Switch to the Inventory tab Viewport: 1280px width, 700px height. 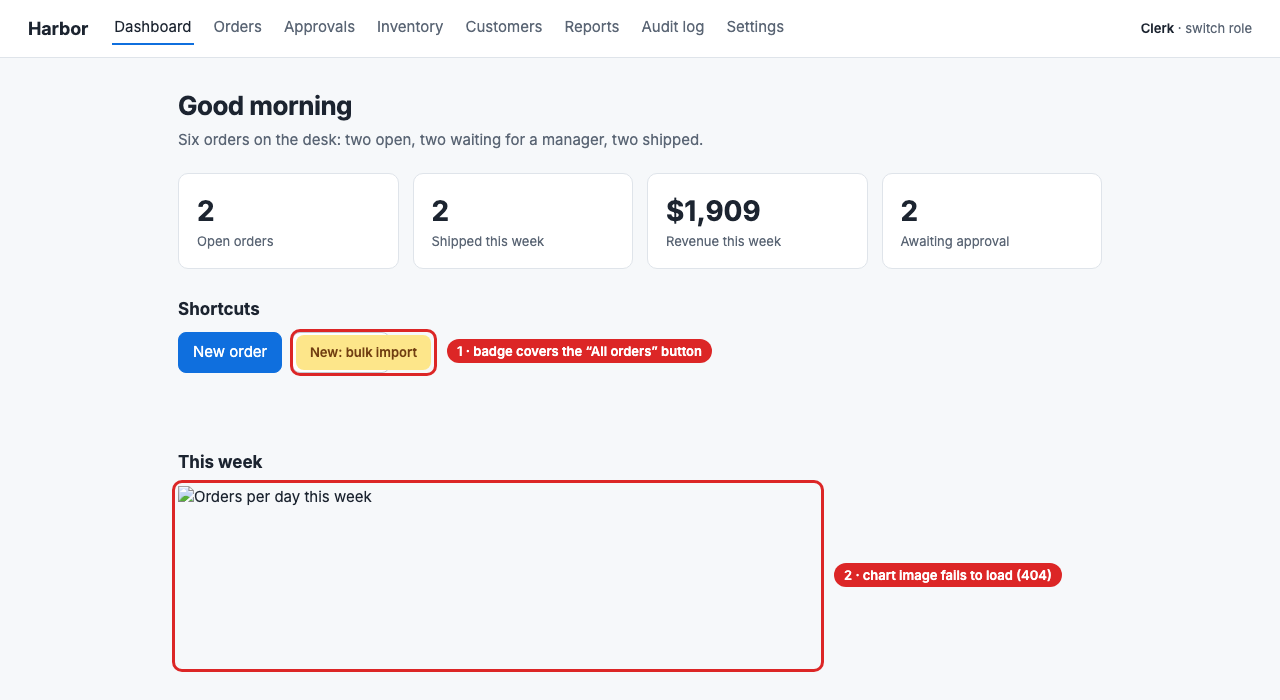pyautogui.click(x=410, y=27)
